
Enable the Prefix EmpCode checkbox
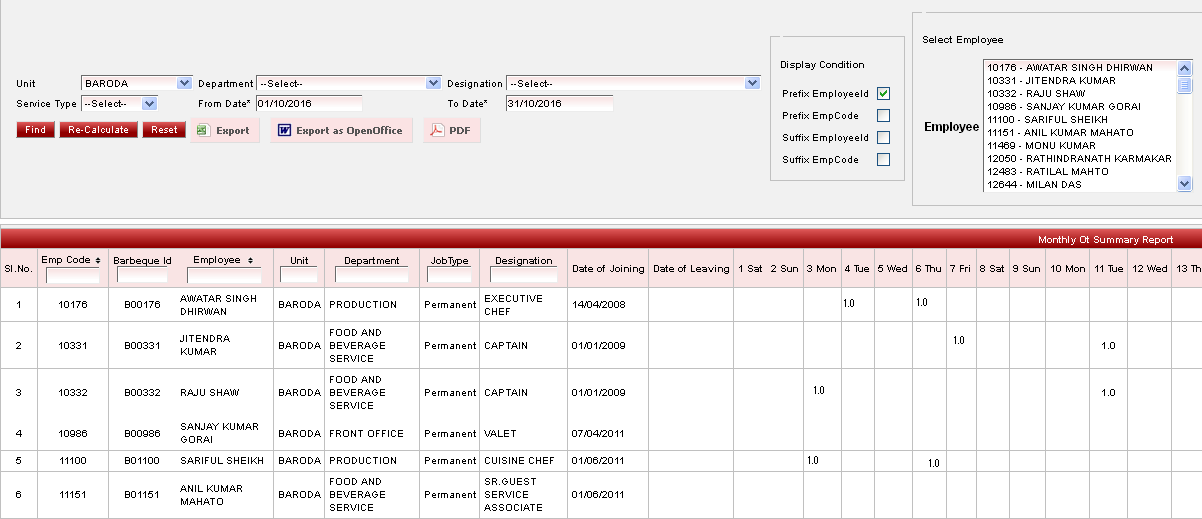pyautogui.click(x=883, y=115)
